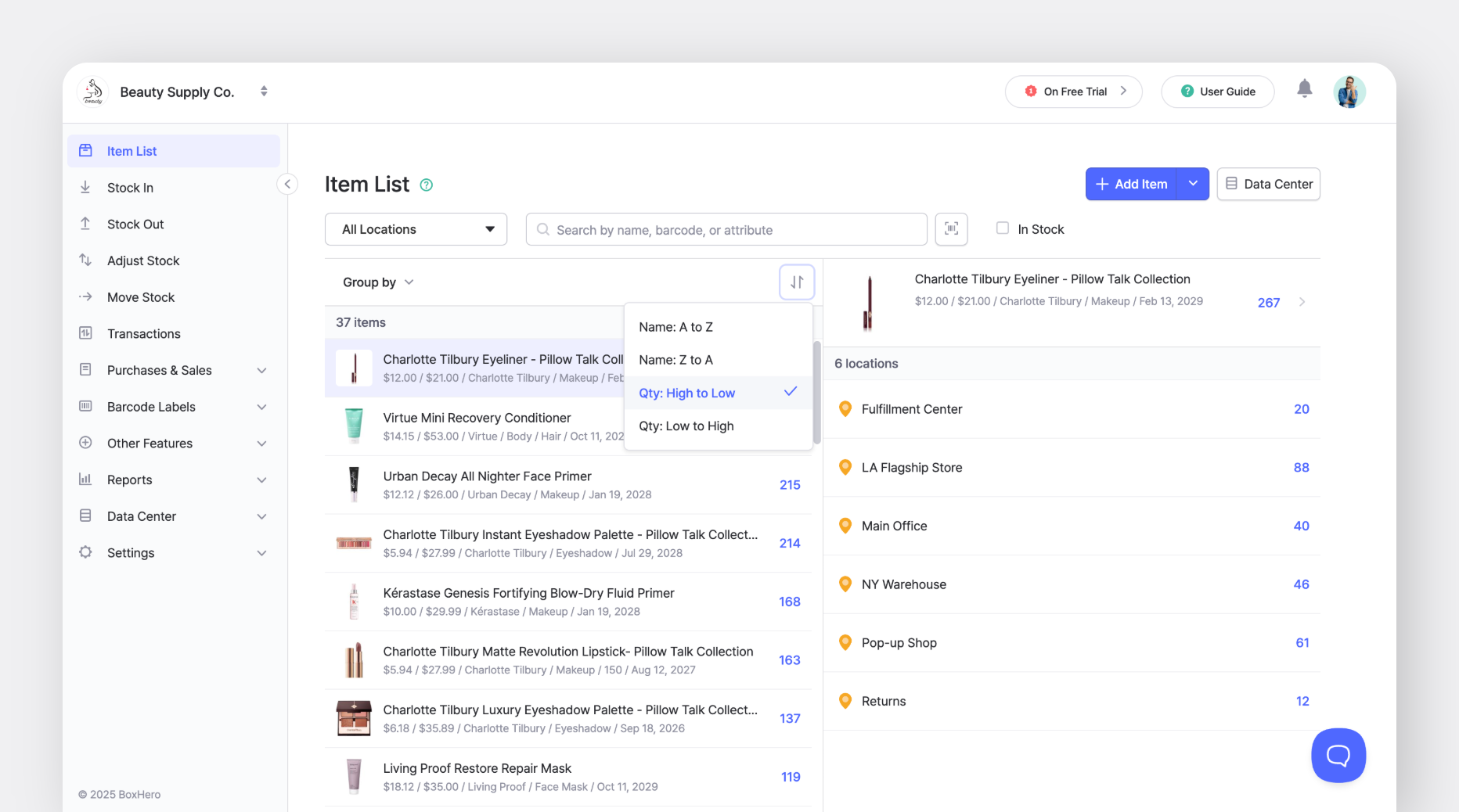The height and width of the screenshot is (812, 1459).
Task: Open the Adjust Stock section
Action: [x=143, y=260]
